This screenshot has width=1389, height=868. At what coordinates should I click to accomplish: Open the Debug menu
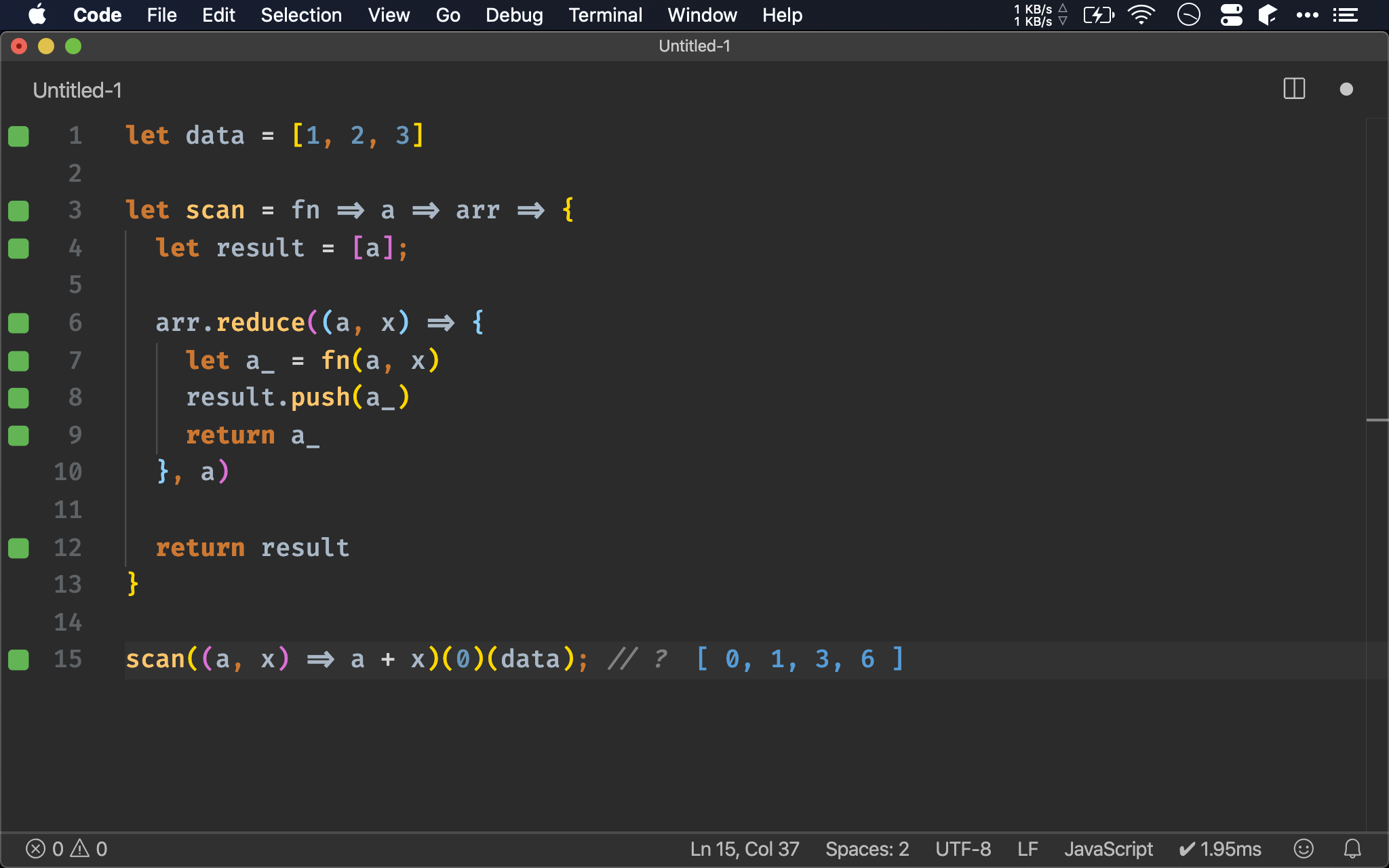(x=514, y=15)
